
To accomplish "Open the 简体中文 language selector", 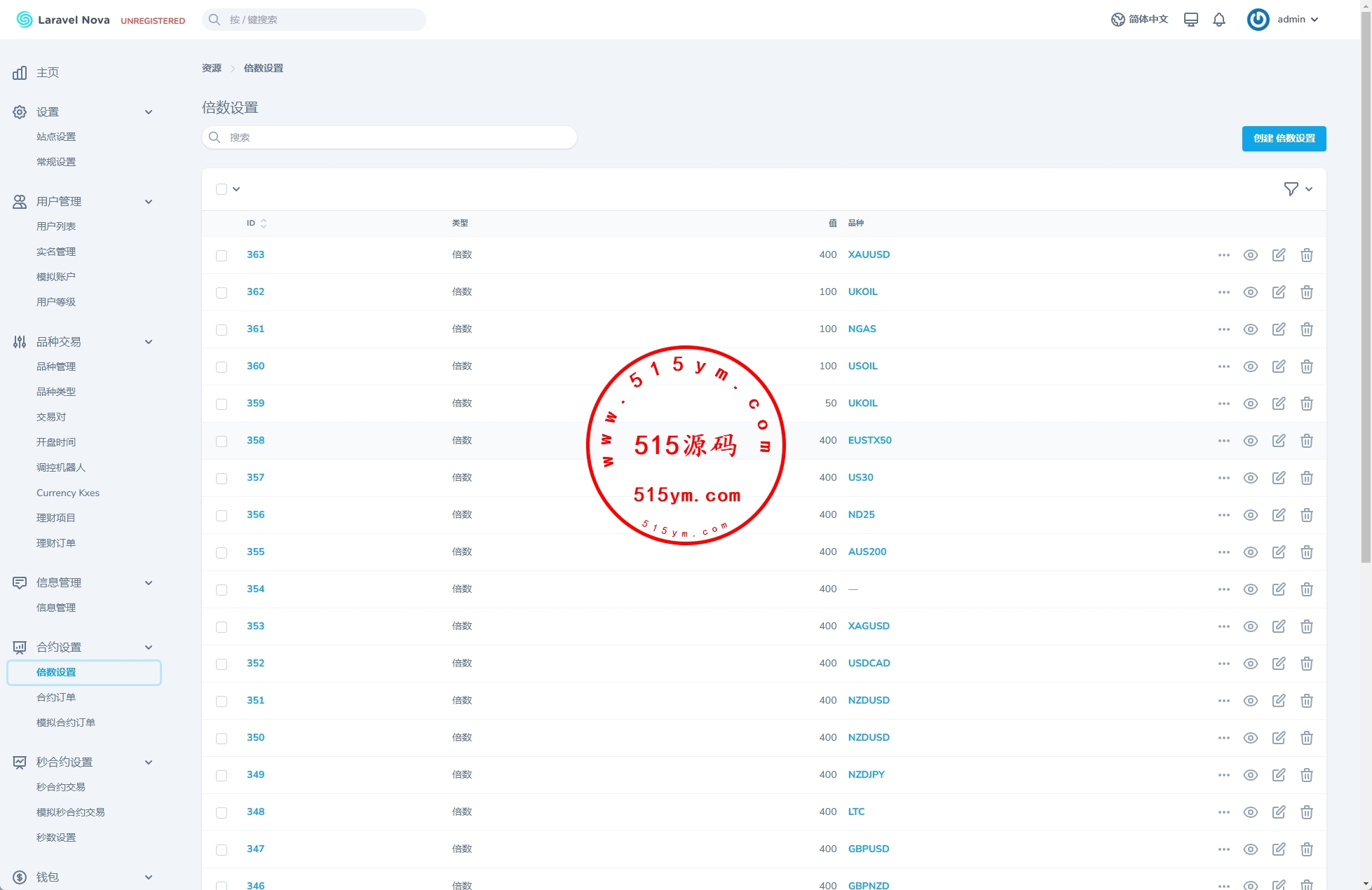I will tap(1140, 20).
